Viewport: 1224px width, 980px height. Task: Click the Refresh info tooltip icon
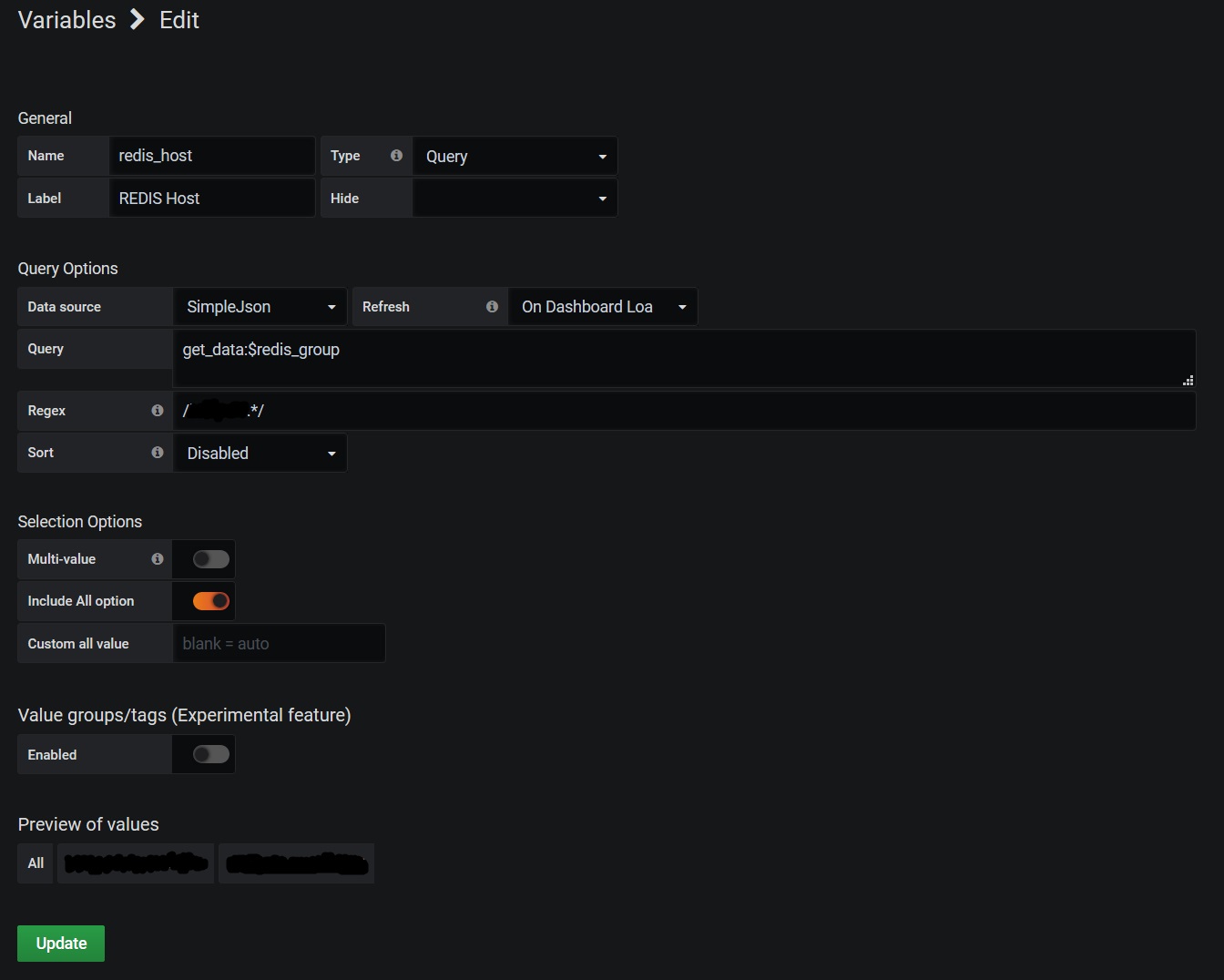point(492,307)
